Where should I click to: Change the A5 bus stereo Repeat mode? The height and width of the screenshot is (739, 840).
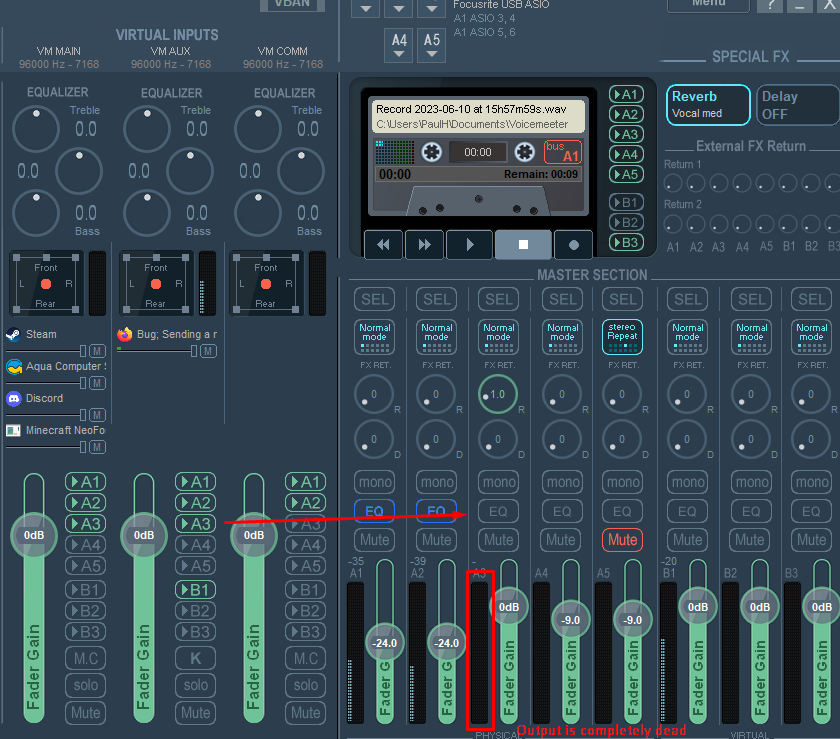[x=622, y=335]
